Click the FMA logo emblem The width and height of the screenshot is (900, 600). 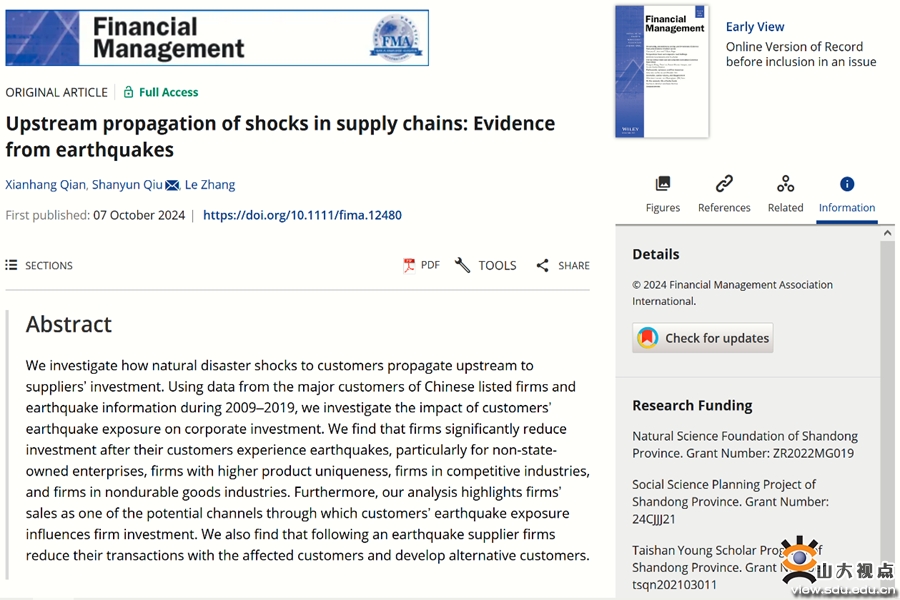point(396,38)
